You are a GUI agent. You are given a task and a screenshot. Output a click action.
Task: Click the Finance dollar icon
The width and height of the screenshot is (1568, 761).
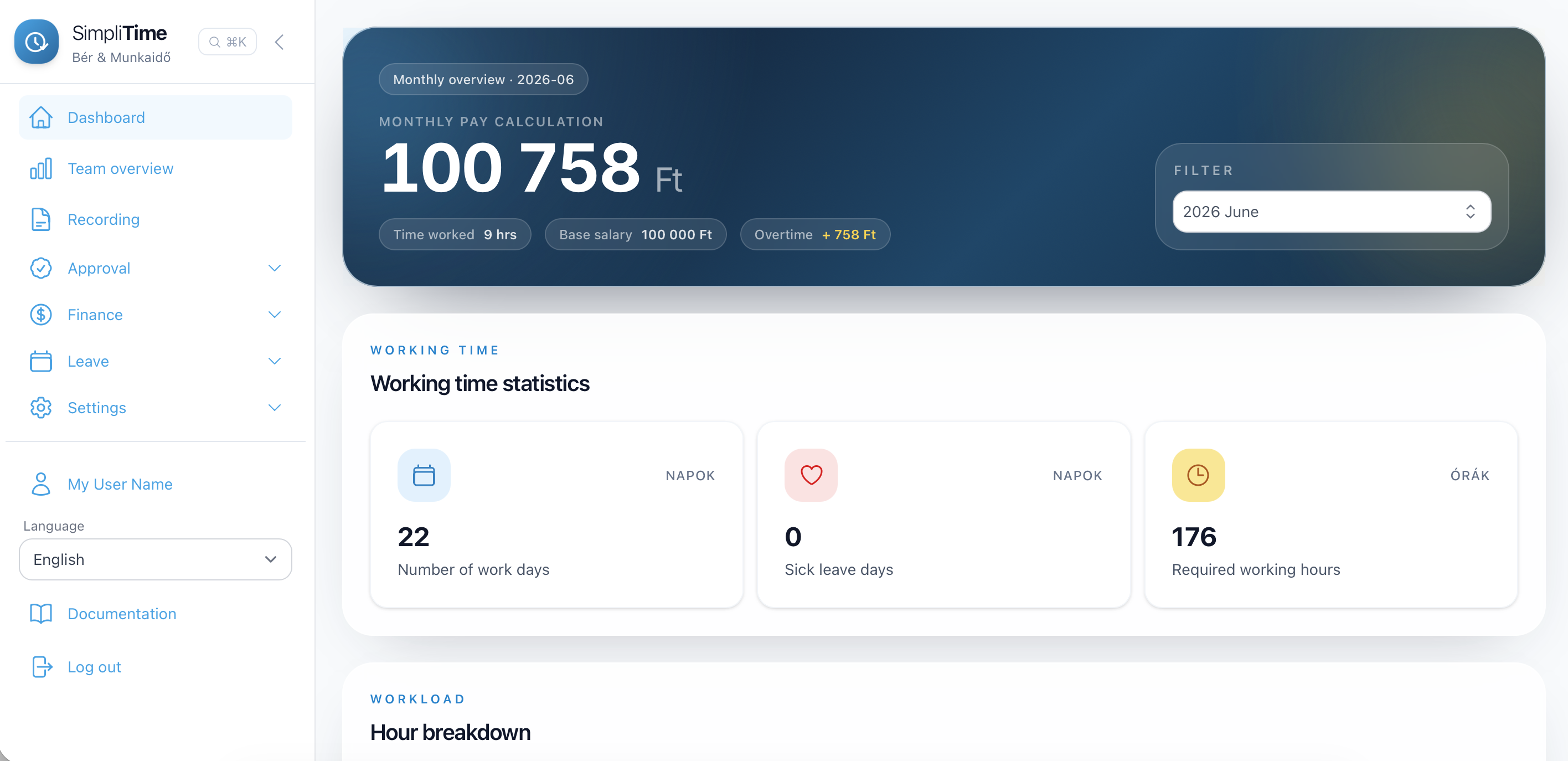click(x=41, y=315)
